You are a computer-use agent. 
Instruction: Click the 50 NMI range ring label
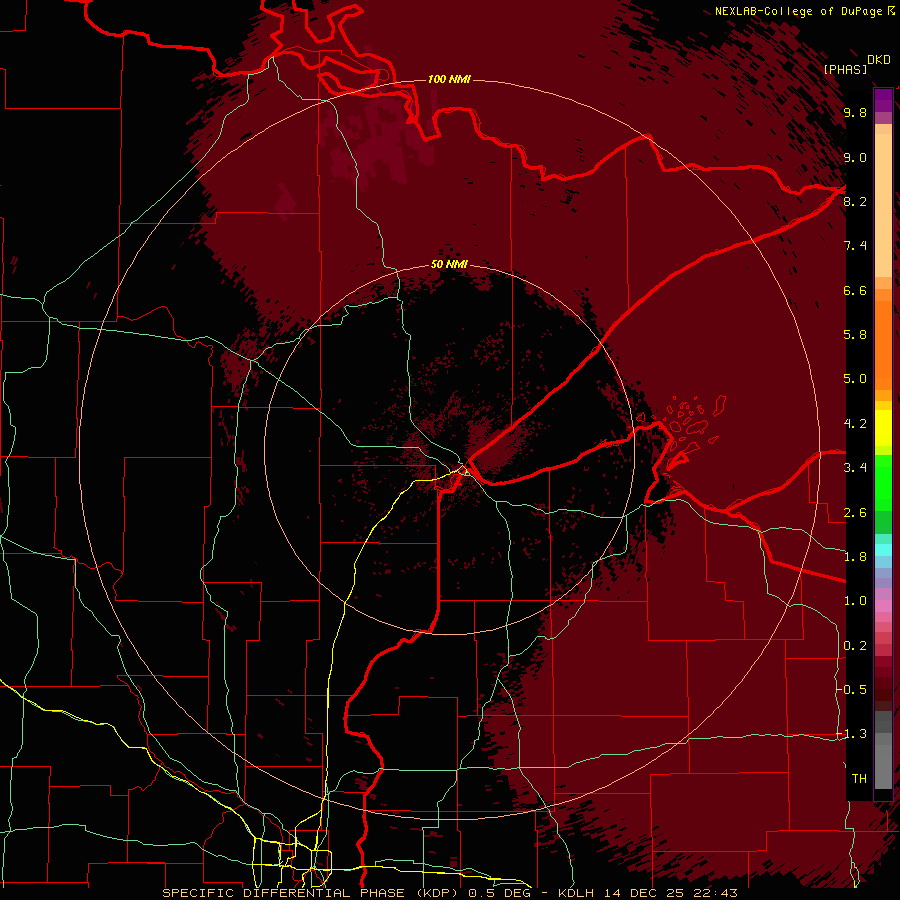pos(449,264)
